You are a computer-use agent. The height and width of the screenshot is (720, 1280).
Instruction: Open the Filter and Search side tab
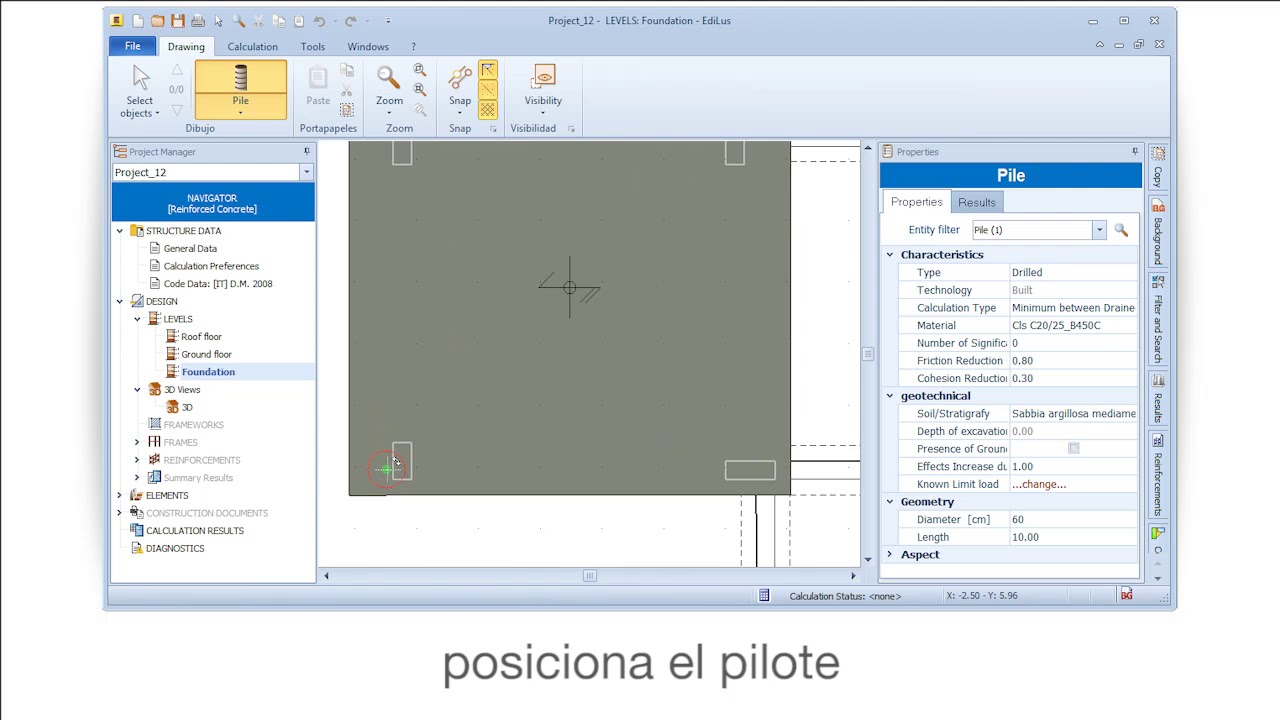(x=1158, y=320)
